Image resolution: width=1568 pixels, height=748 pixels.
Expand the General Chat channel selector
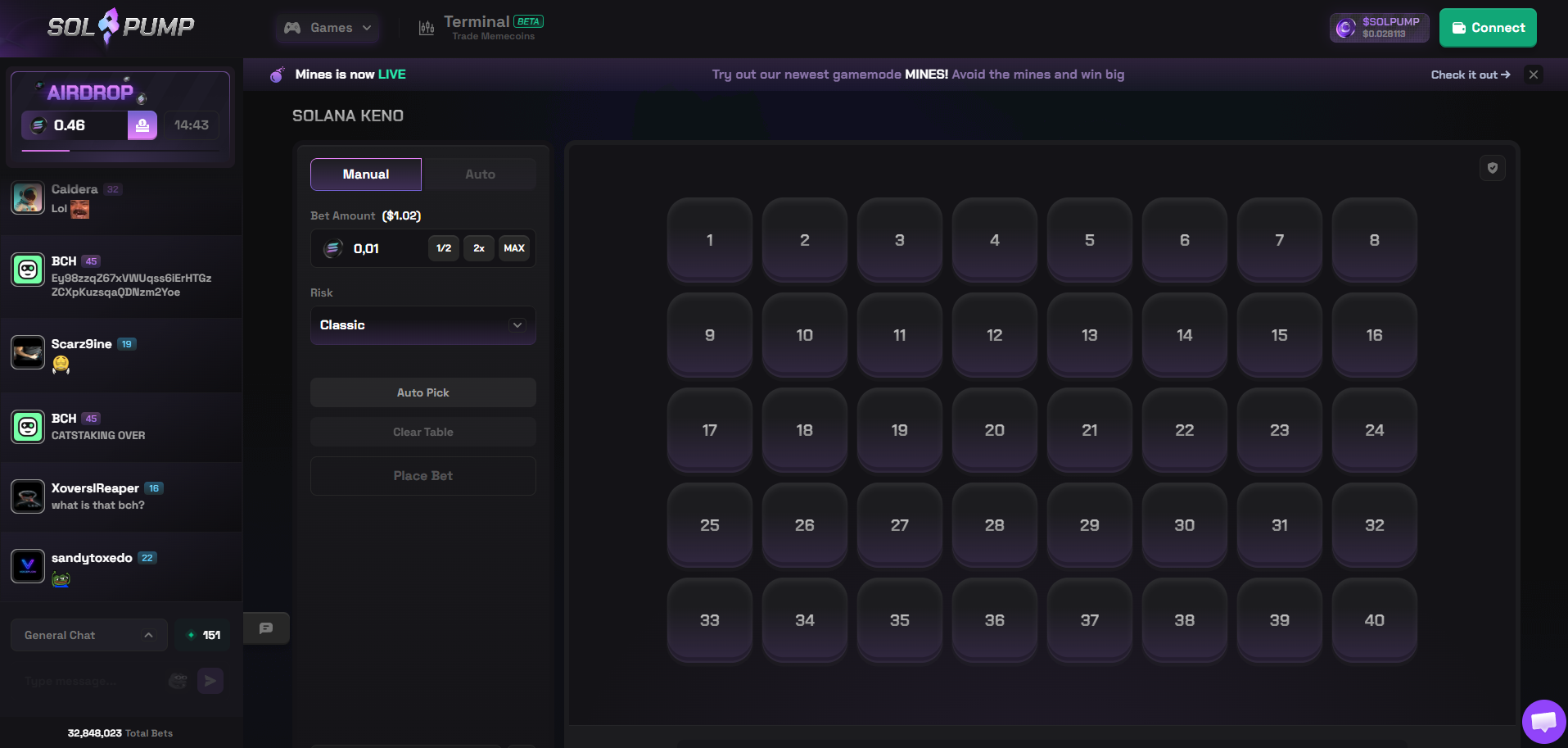coord(89,635)
